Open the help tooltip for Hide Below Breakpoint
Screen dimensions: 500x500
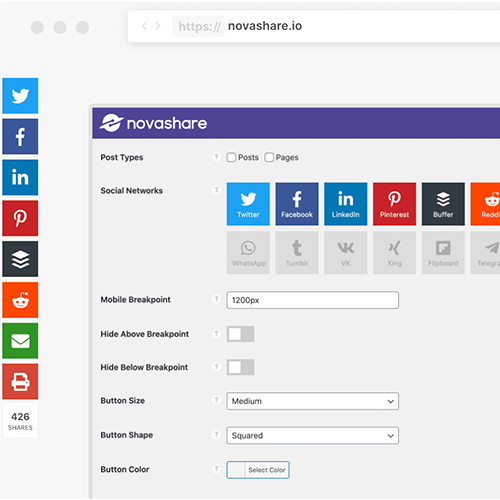pos(216,367)
